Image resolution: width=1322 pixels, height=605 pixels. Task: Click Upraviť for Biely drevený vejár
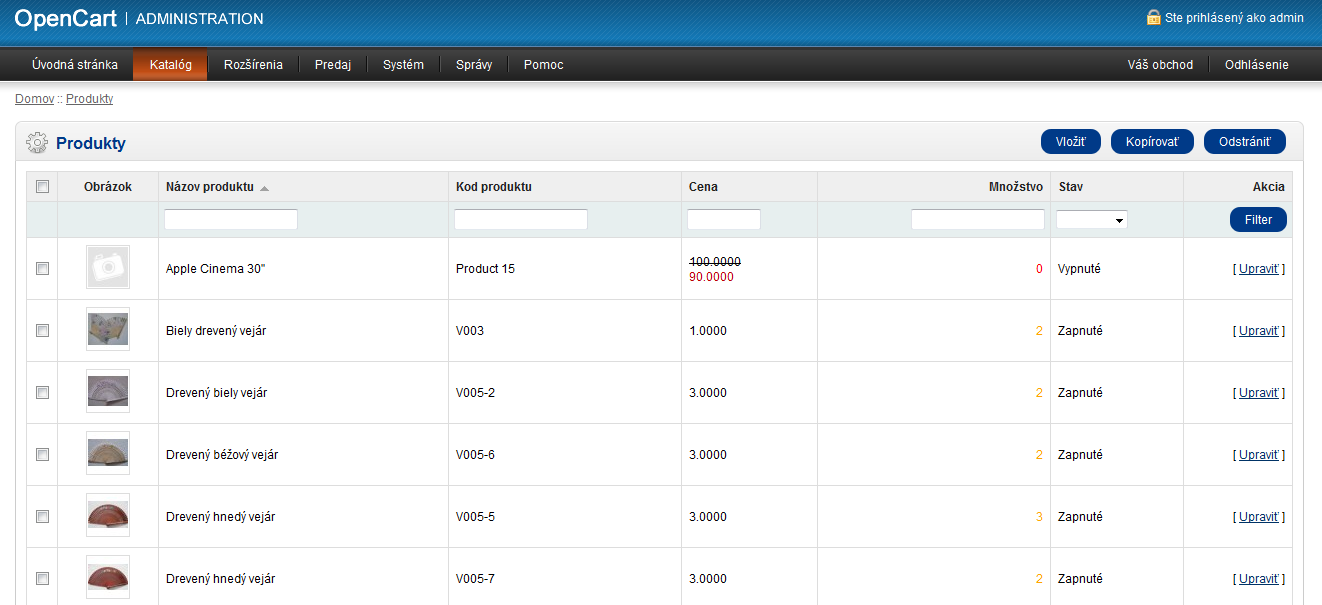[x=1259, y=331]
